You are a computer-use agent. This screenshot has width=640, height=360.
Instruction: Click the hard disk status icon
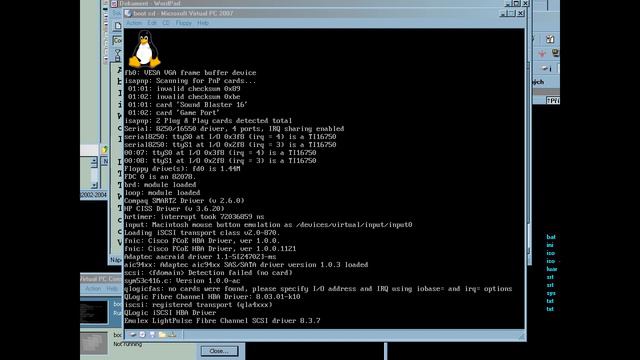[x=133, y=334]
